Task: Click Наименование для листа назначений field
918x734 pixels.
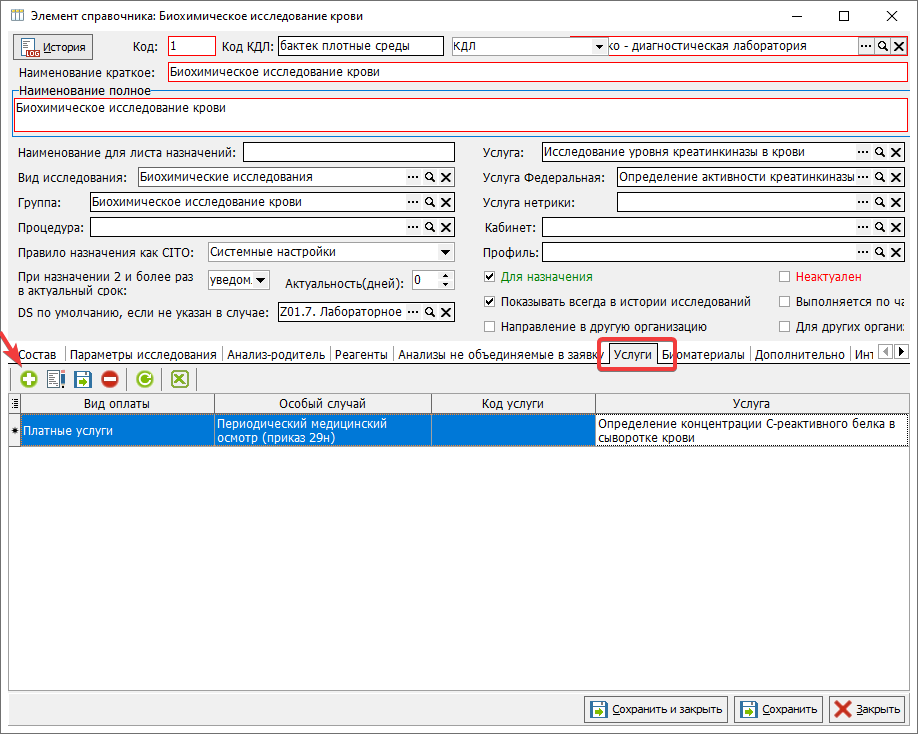Action: click(349, 152)
